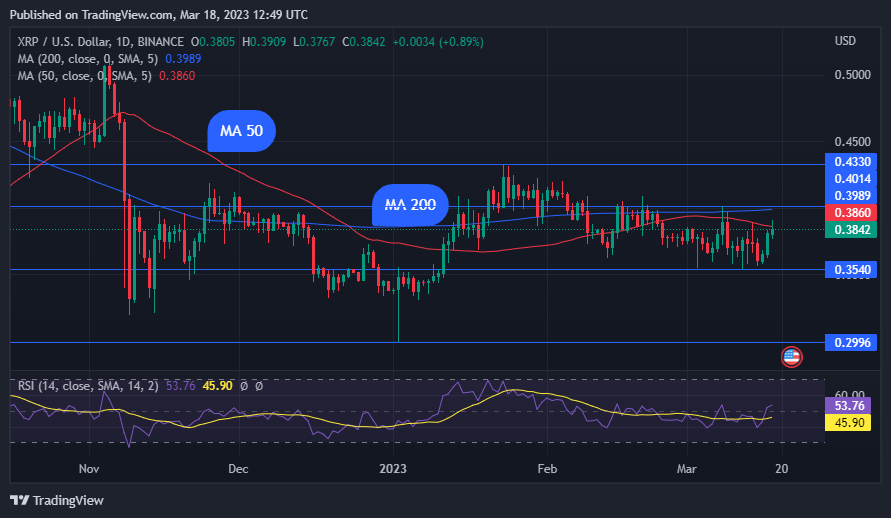Click the TradingView logo
Screen dimensions: 891x518
coord(57,500)
